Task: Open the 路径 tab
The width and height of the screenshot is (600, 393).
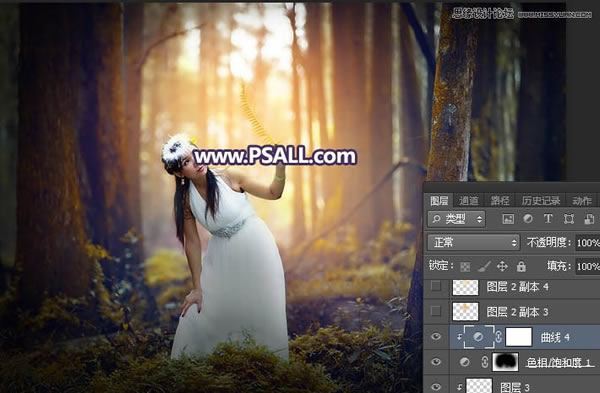Action: click(x=500, y=201)
